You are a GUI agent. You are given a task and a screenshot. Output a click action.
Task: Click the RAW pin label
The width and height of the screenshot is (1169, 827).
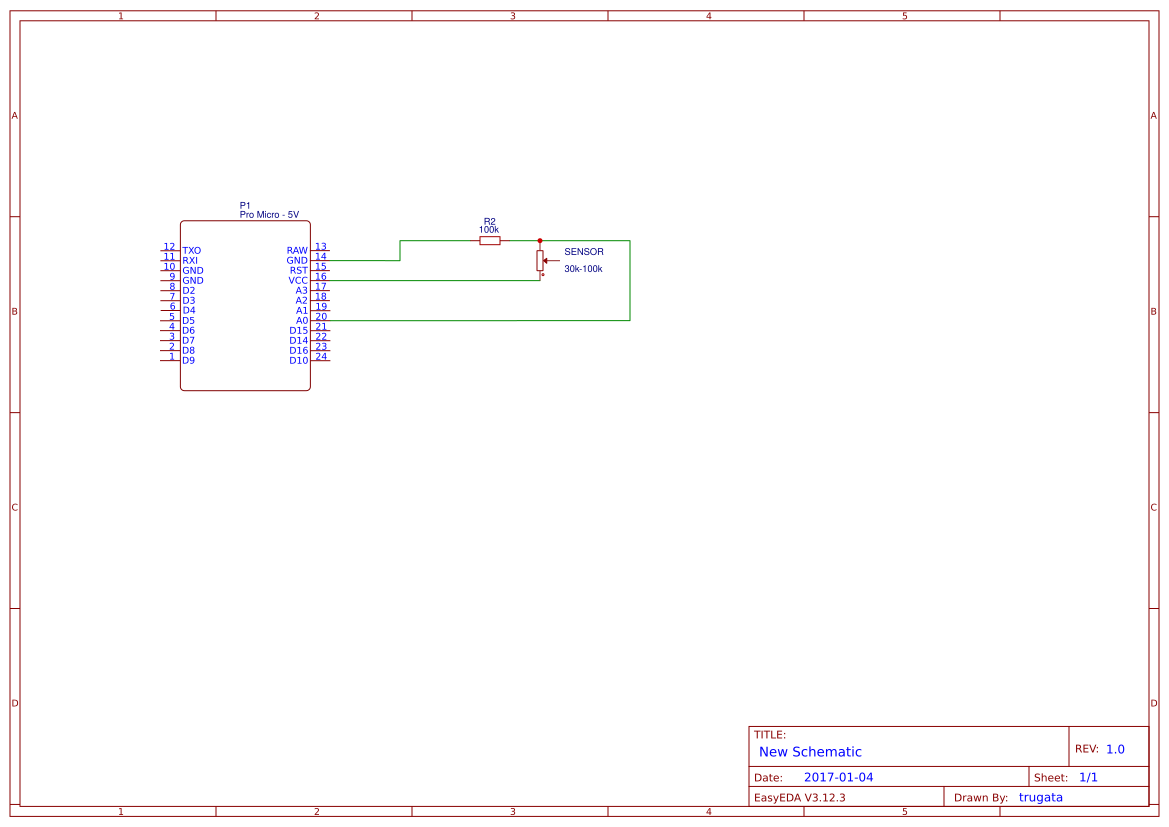(x=297, y=251)
